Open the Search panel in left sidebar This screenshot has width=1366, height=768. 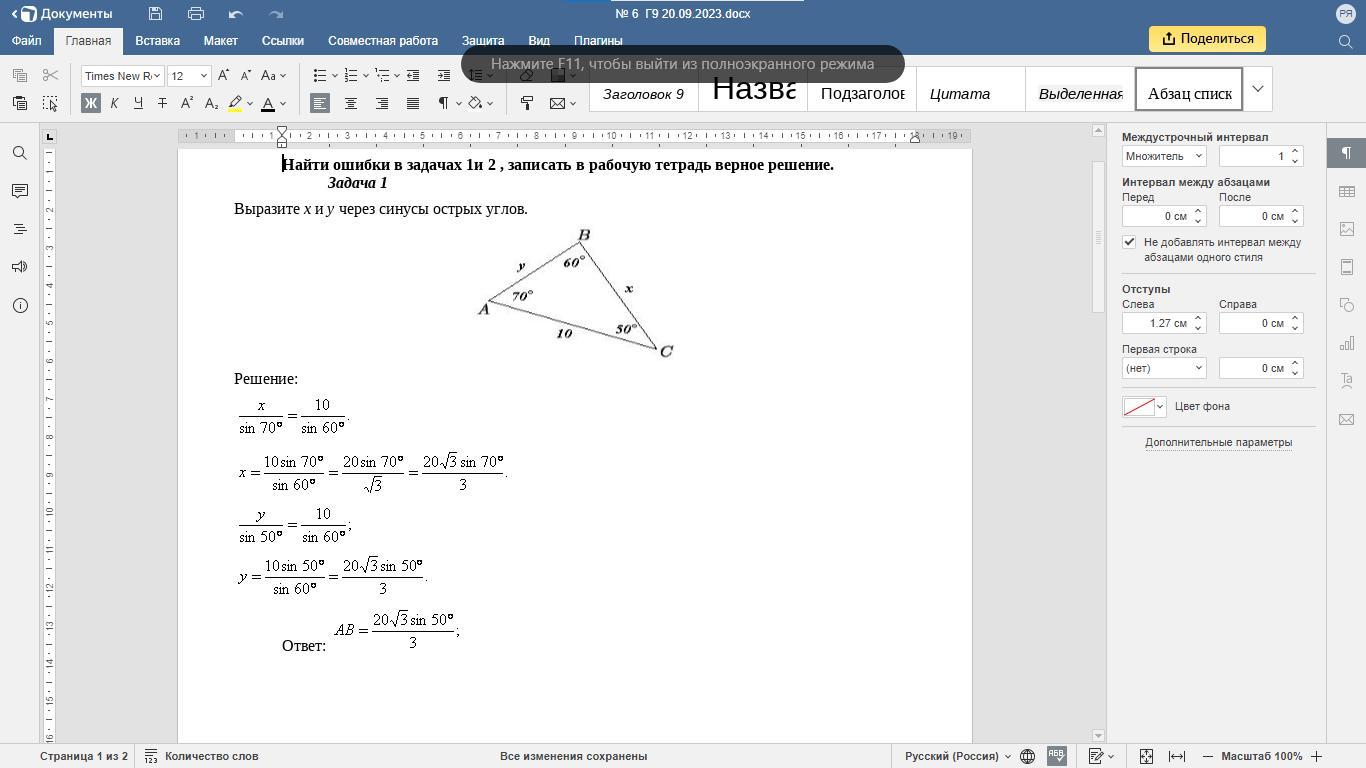20,153
